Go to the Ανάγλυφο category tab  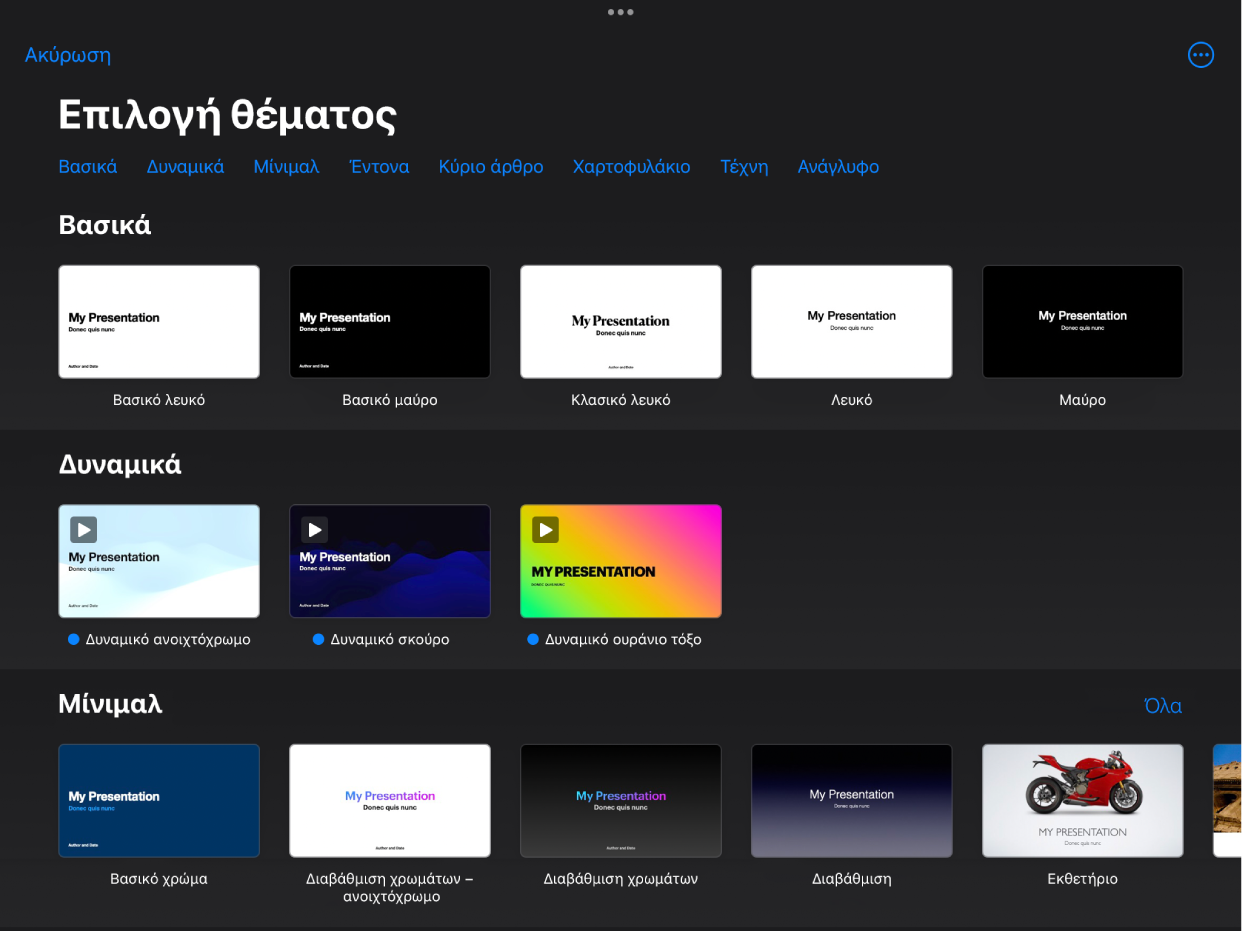click(x=838, y=167)
